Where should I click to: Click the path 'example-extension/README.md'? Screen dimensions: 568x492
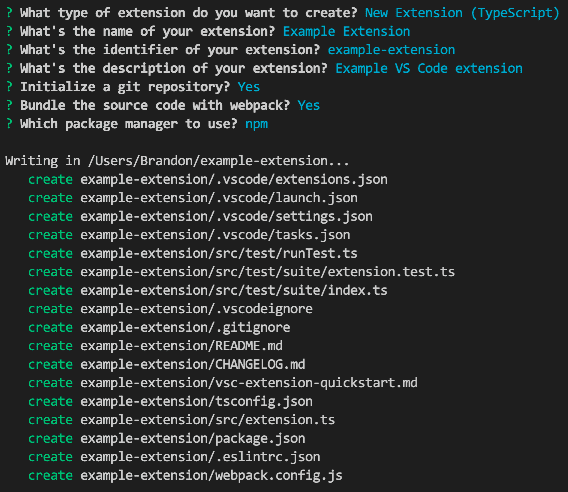181,346
